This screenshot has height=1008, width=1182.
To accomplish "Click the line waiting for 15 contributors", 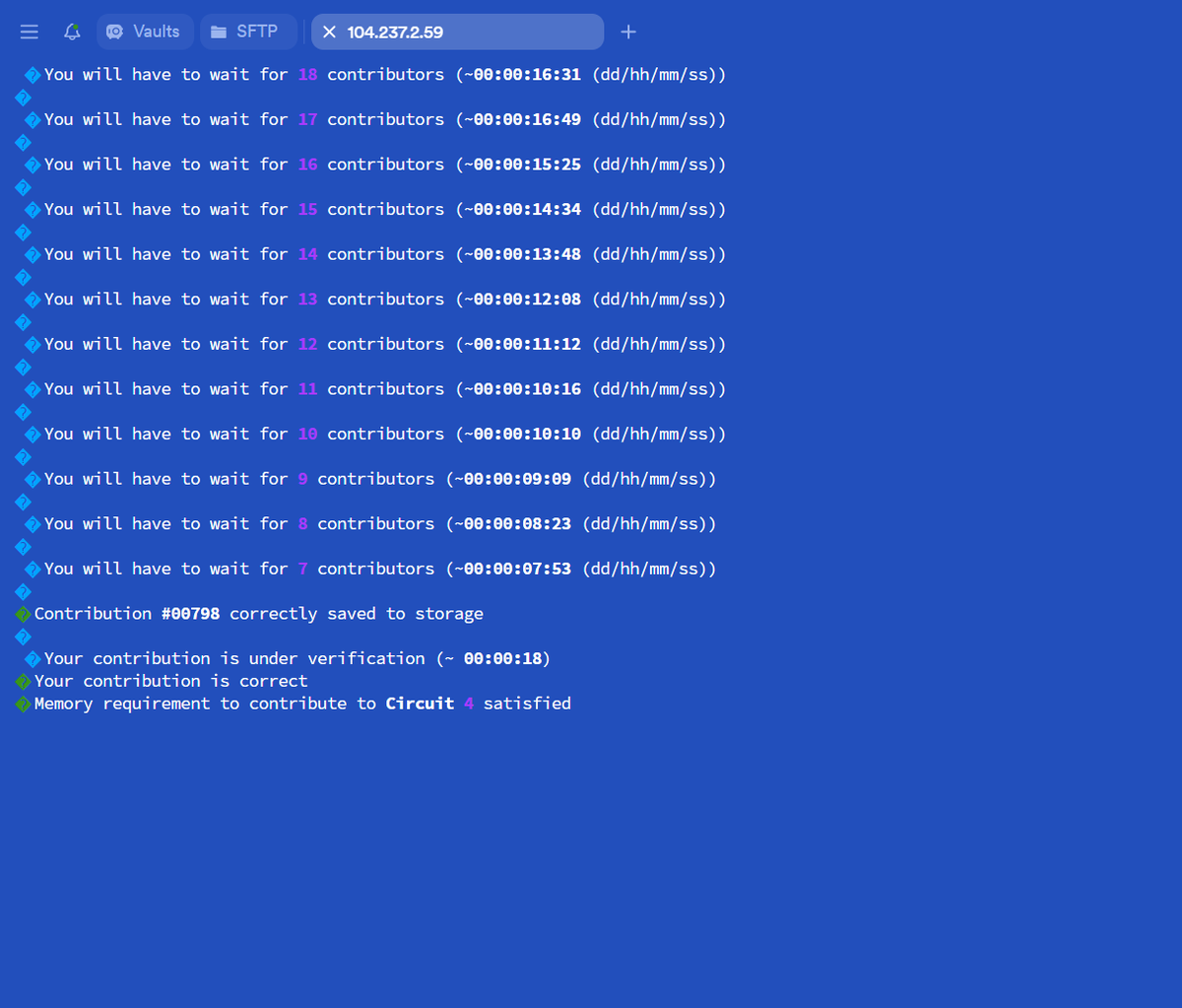I will [x=375, y=209].
